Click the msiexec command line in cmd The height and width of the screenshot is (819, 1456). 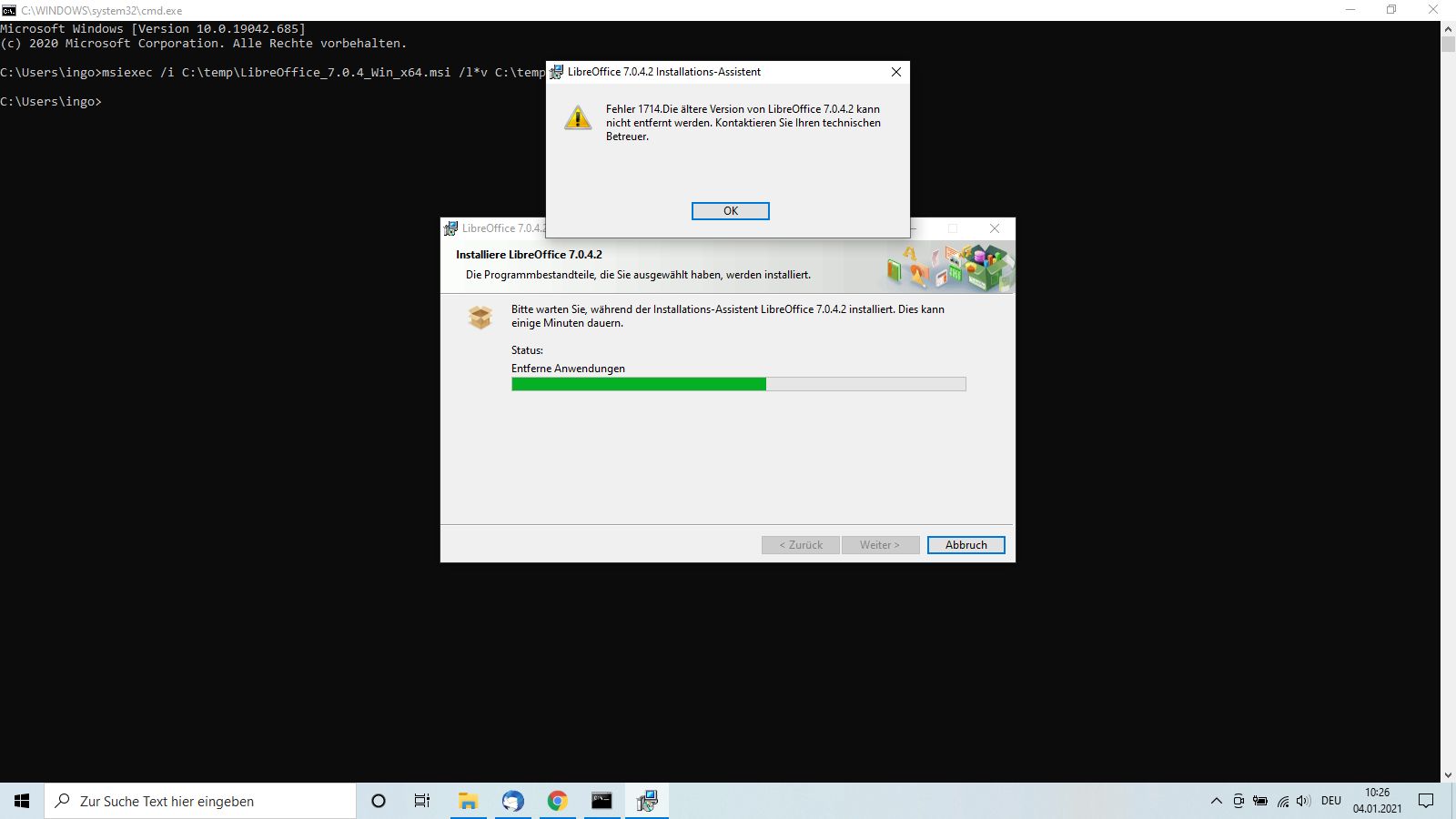(273, 73)
